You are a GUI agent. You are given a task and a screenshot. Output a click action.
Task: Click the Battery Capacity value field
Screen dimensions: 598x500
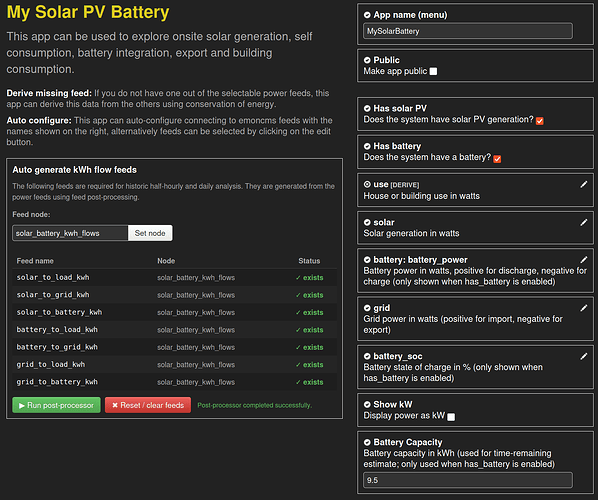[468, 480]
